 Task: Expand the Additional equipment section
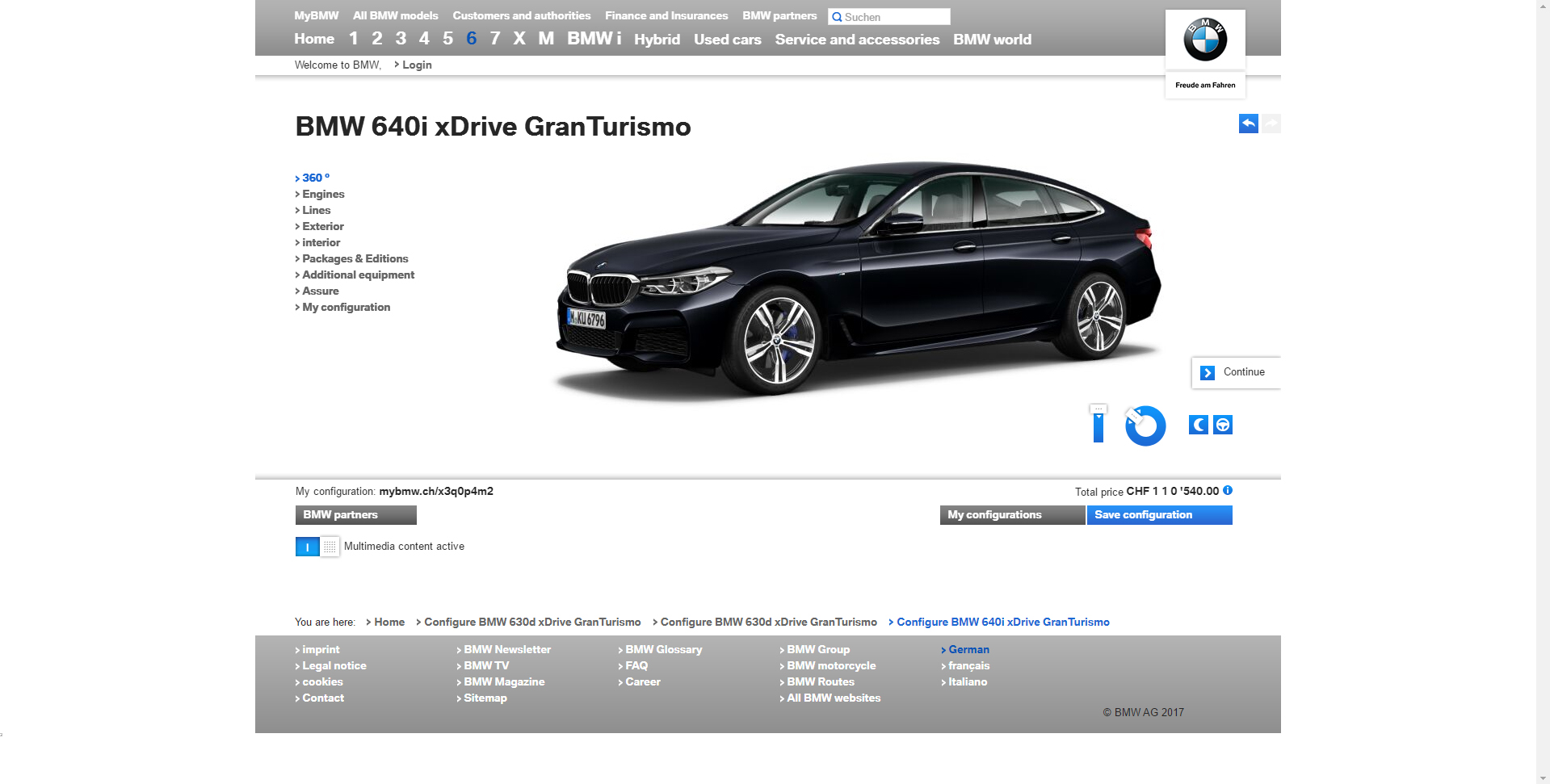point(358,275)
